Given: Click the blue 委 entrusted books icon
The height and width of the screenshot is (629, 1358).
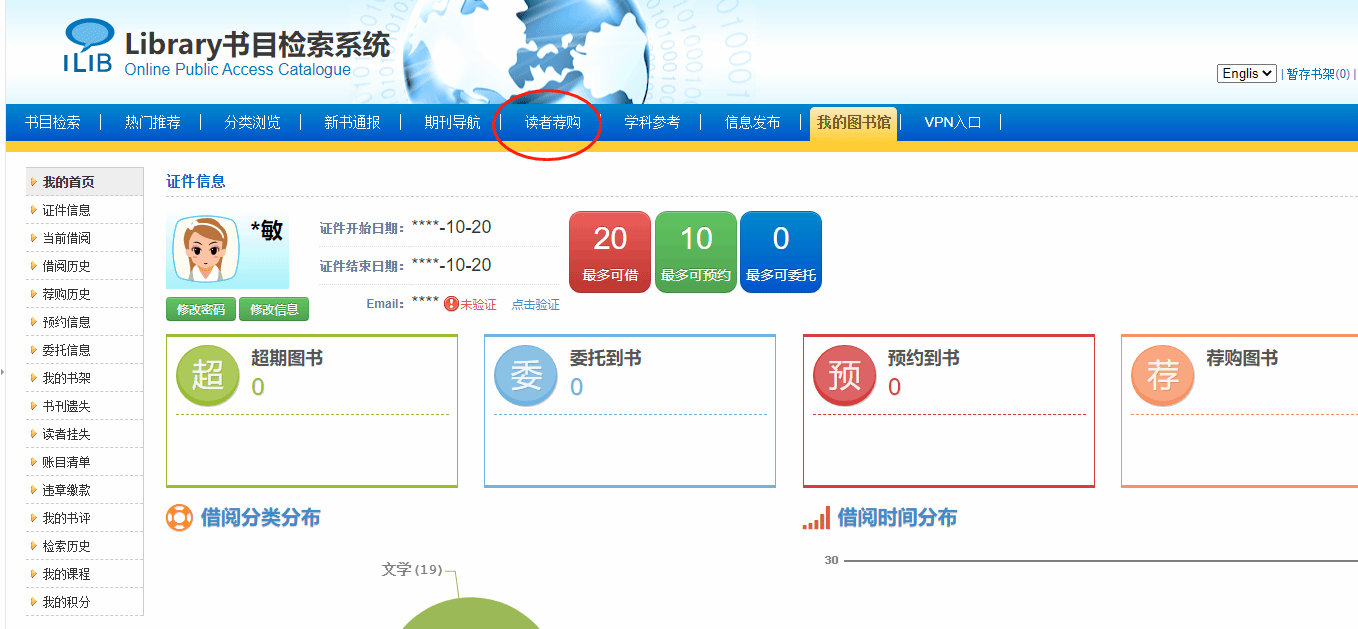Looking at the screenshot, I should (526, 376).
